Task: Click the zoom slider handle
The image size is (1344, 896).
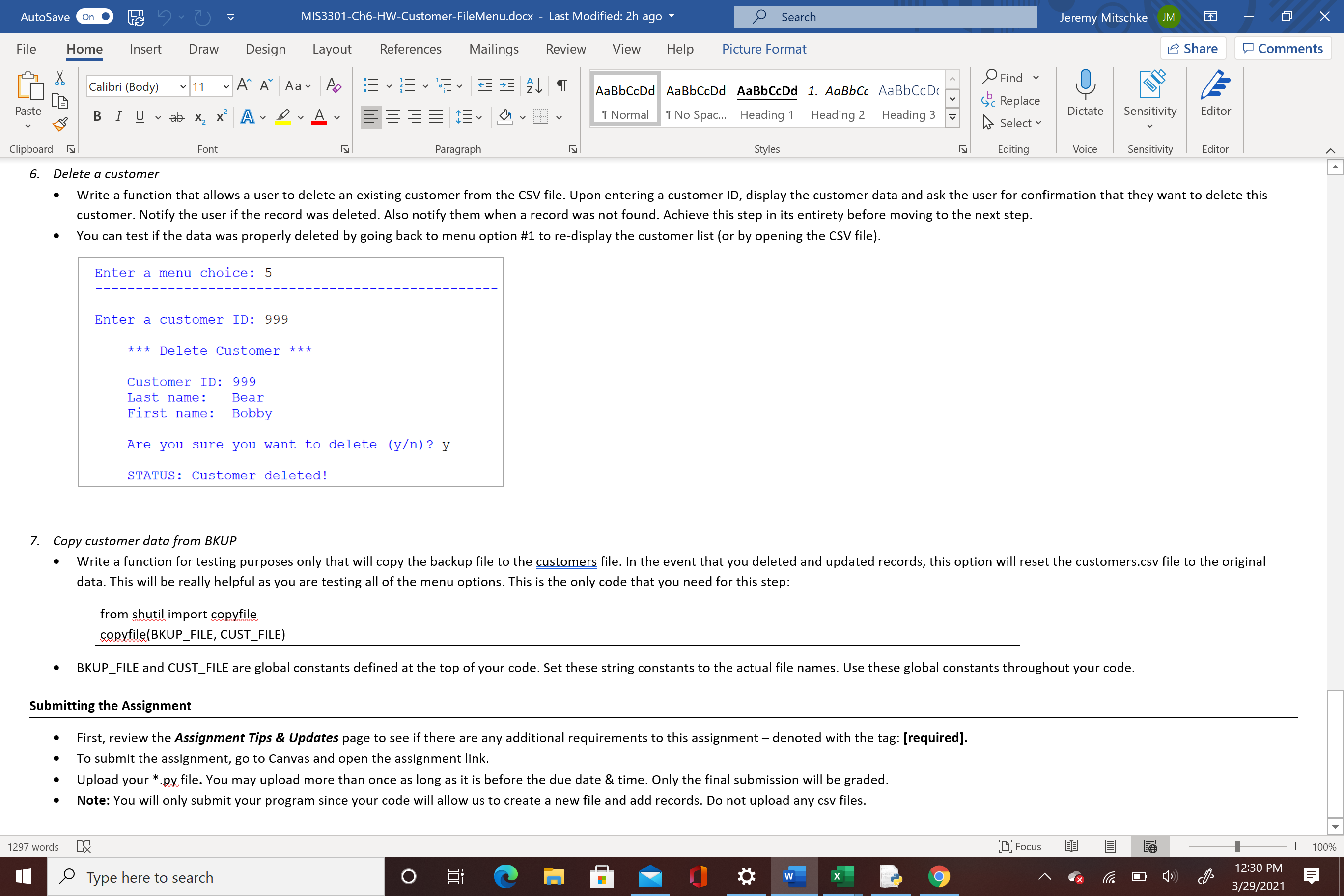Action: pos(1237,846)
